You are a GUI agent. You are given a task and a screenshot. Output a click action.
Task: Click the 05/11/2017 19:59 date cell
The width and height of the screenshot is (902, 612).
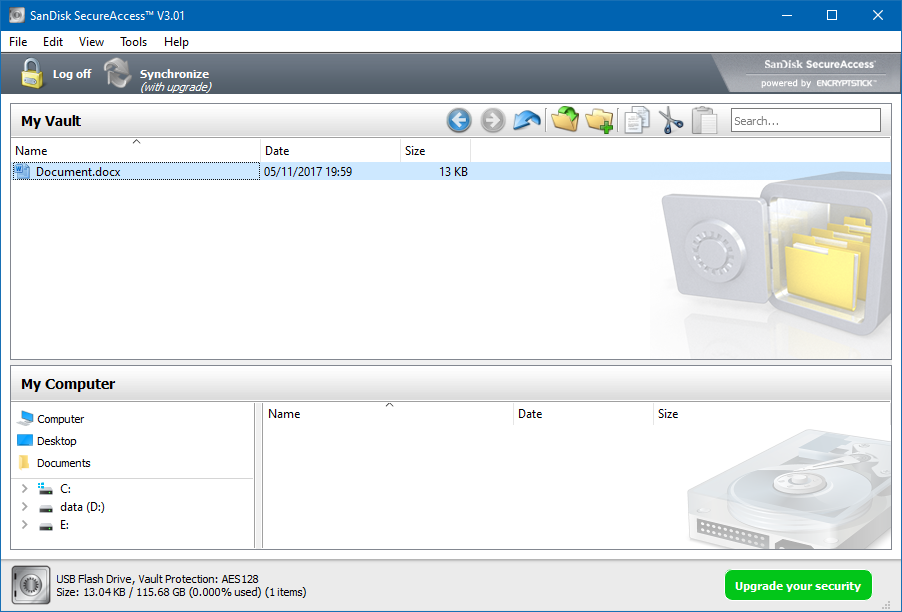(x=308, y=171)
